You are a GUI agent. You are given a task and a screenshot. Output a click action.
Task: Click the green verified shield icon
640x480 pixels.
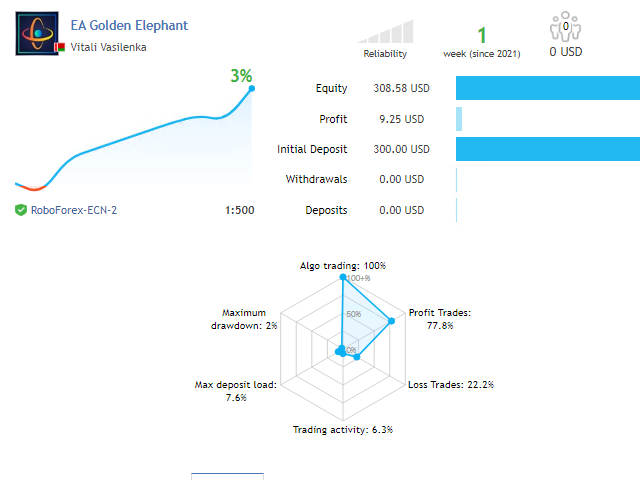coord(21,210)
